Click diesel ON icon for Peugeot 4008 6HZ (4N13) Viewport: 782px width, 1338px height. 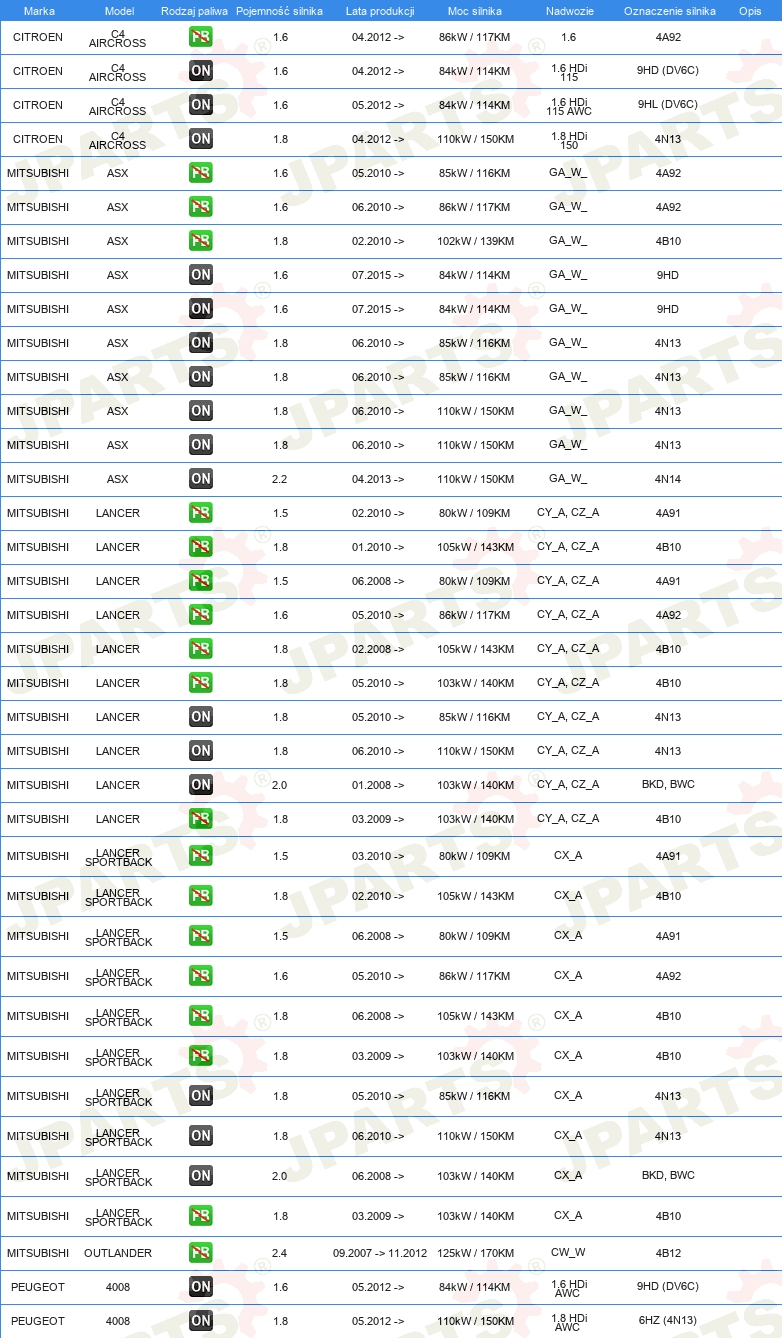[201, 1321]
